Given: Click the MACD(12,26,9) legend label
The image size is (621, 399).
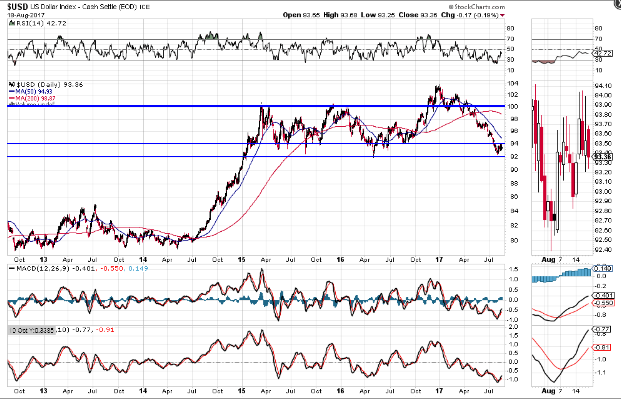Looking at the screenshot, I should (x=43, y=269).
